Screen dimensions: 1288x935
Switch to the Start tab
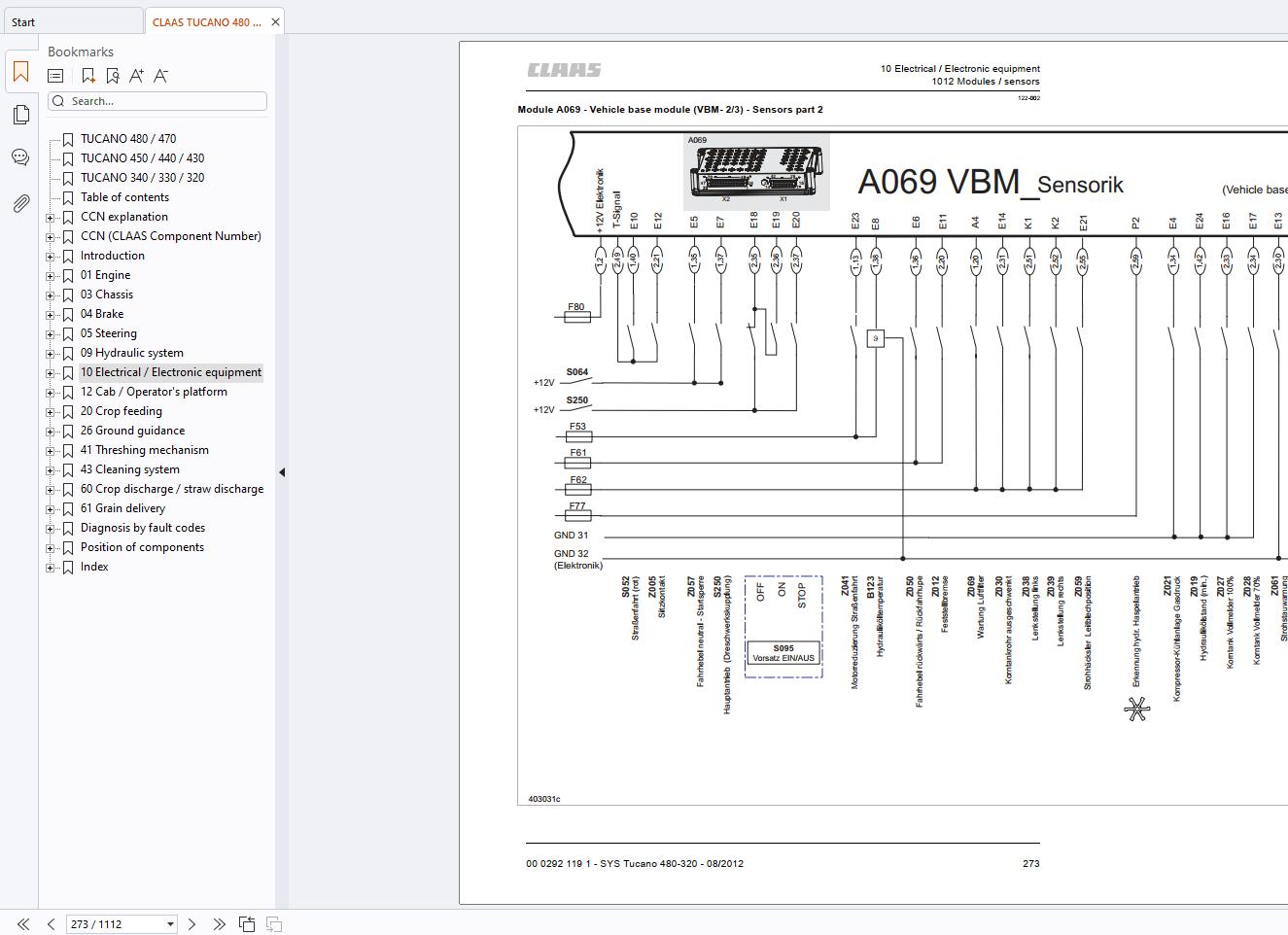(72, 21)
